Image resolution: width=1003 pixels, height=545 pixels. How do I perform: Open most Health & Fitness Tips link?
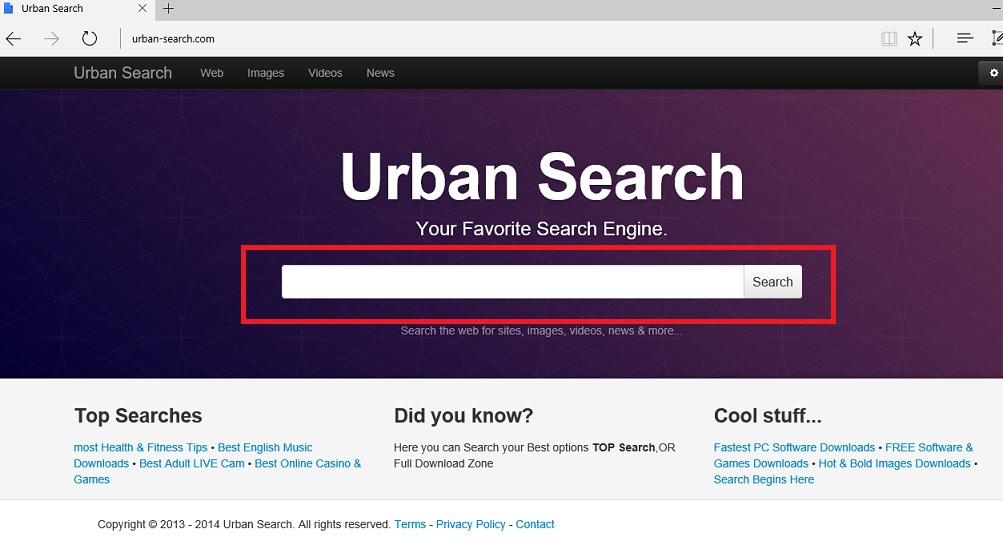(141, 447)
